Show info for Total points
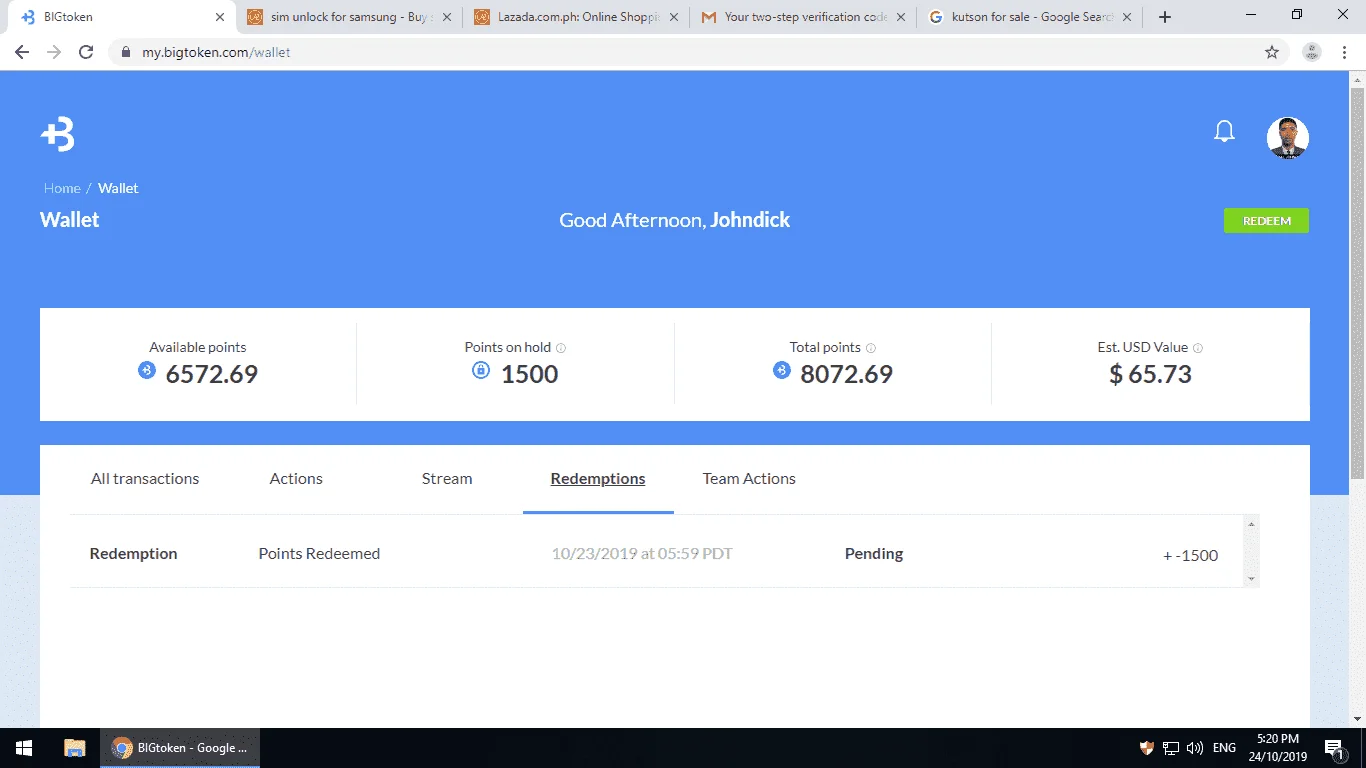Viewport: 1366px width, 768px height. click(871, 348)
